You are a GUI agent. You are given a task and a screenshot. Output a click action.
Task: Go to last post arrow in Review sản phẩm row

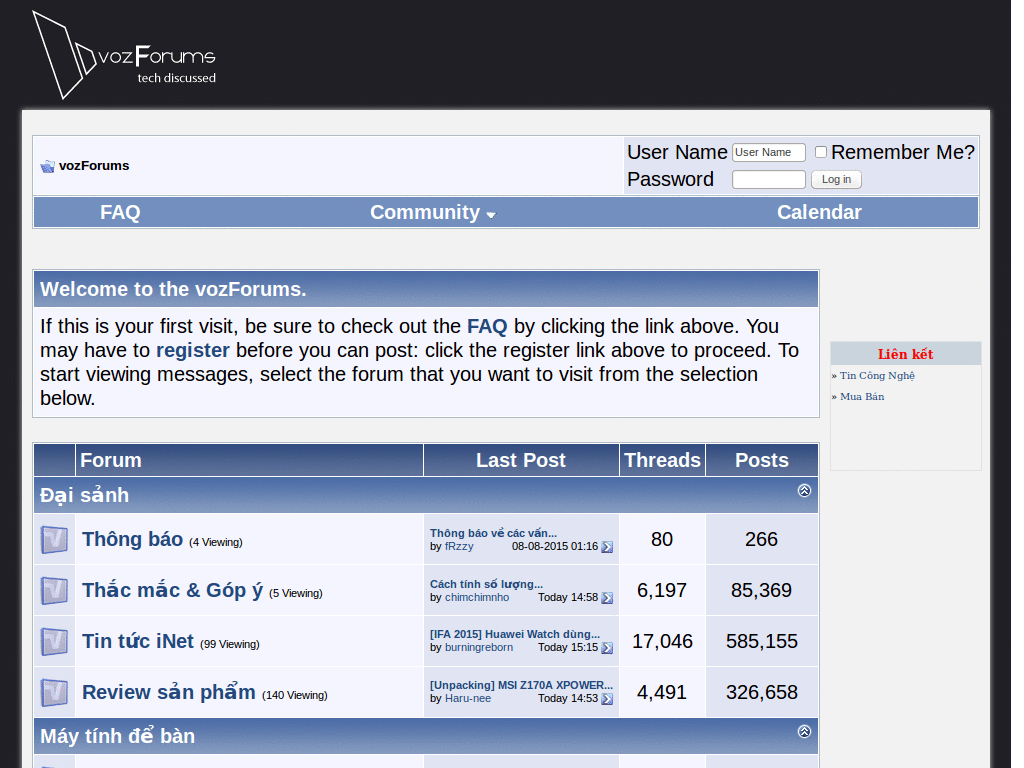click(x=607, y=699)
